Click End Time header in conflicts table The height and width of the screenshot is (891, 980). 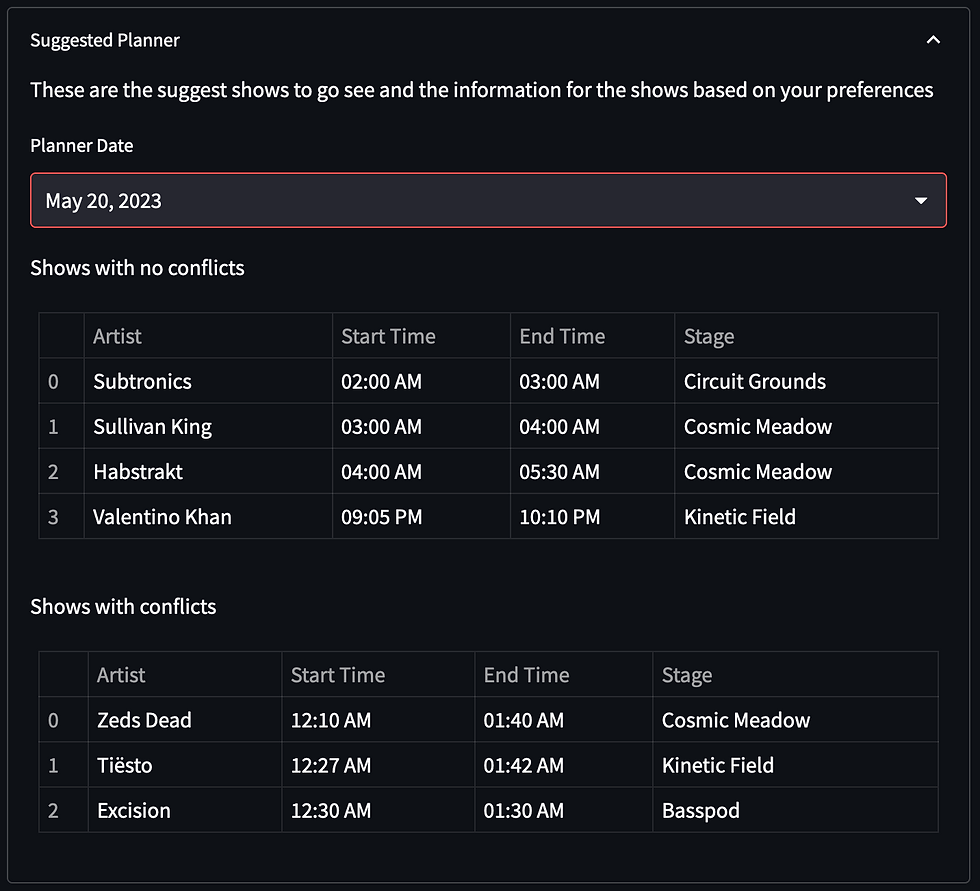(564, 675)
